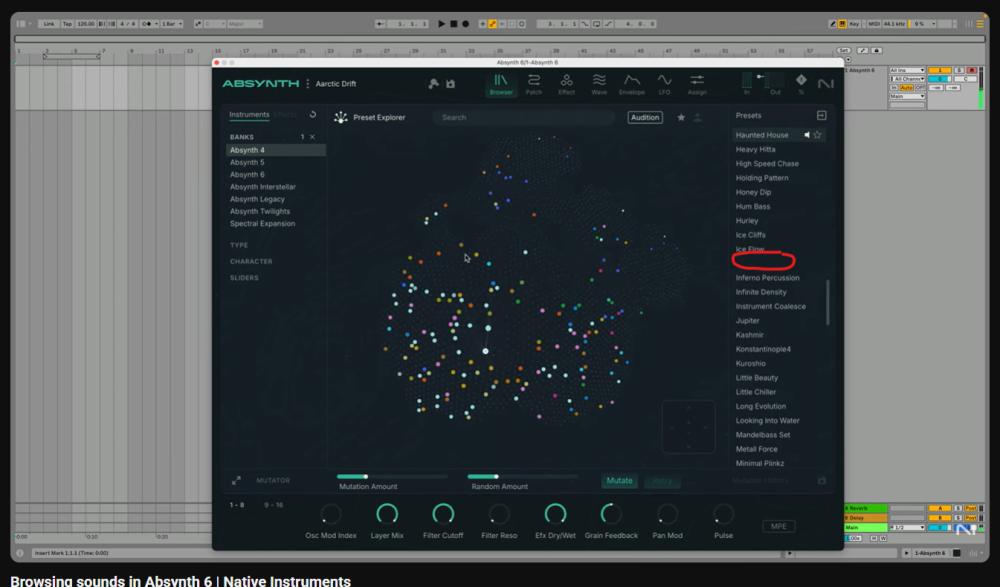
Task: Arm the 1 Absynth 6 track
Action: click(971, 70)
